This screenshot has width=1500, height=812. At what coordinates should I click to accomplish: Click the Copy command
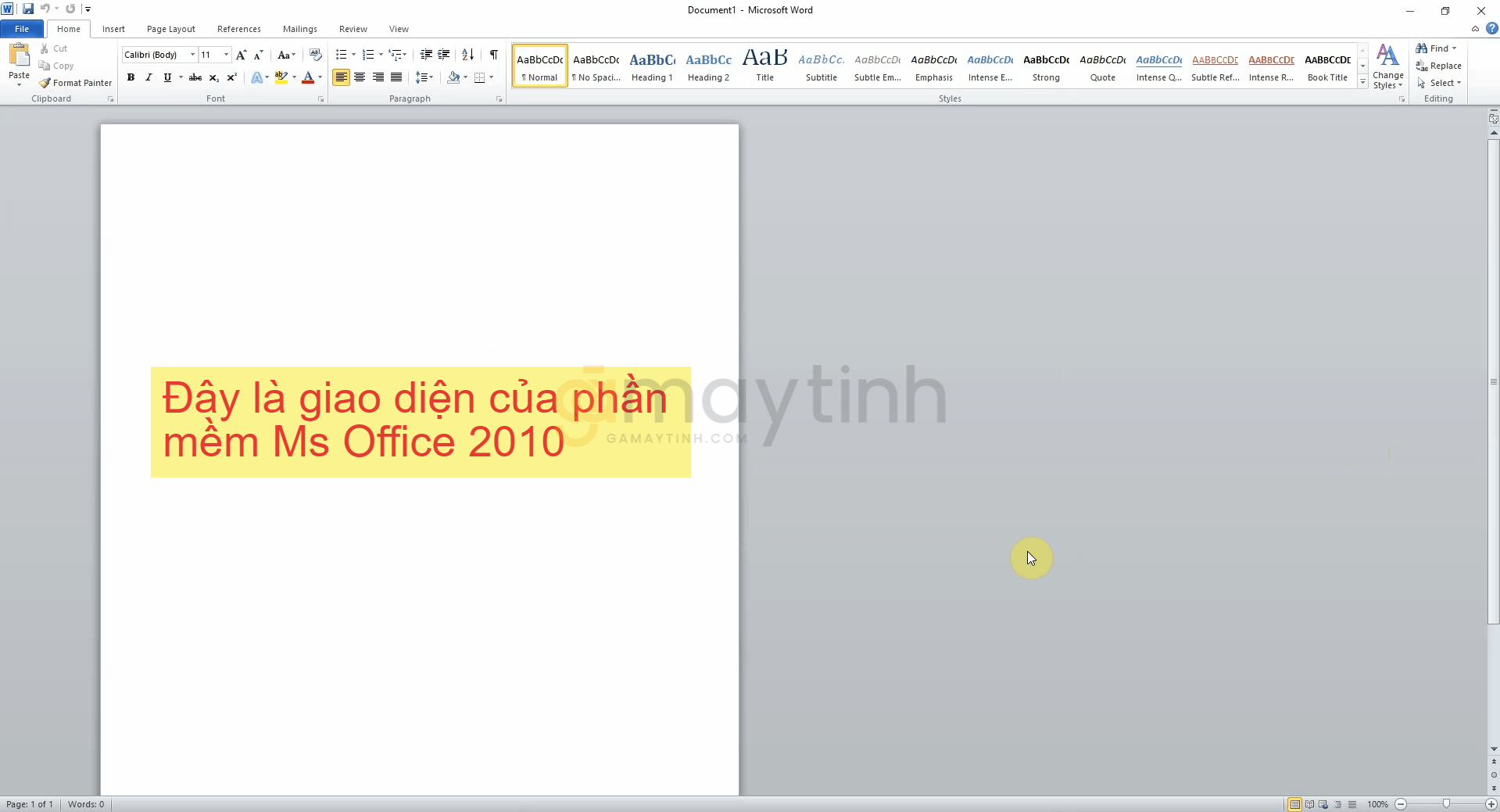(55, 66)
